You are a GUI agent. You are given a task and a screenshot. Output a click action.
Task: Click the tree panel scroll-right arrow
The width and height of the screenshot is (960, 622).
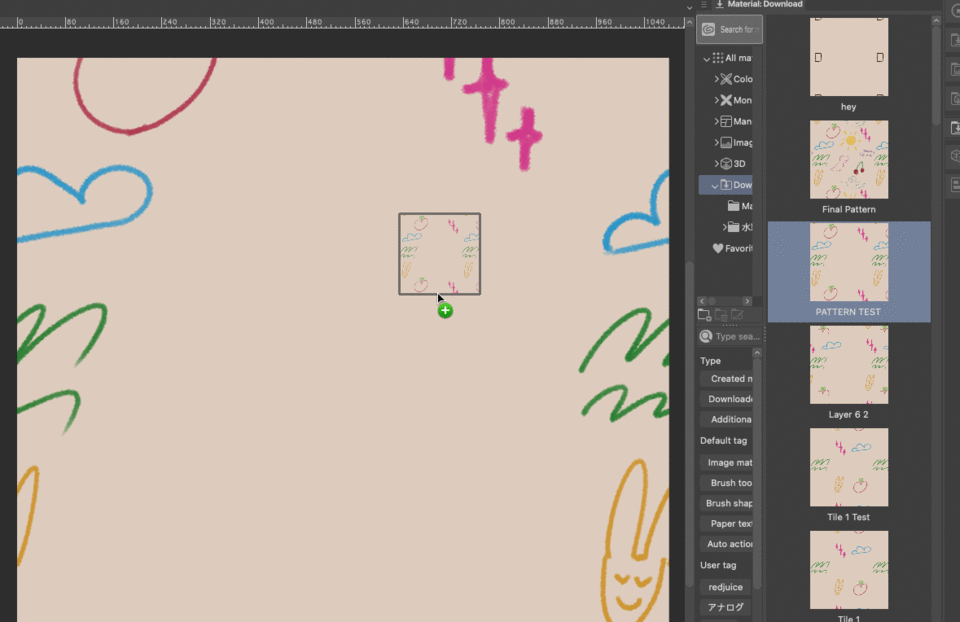coord(747,301)
